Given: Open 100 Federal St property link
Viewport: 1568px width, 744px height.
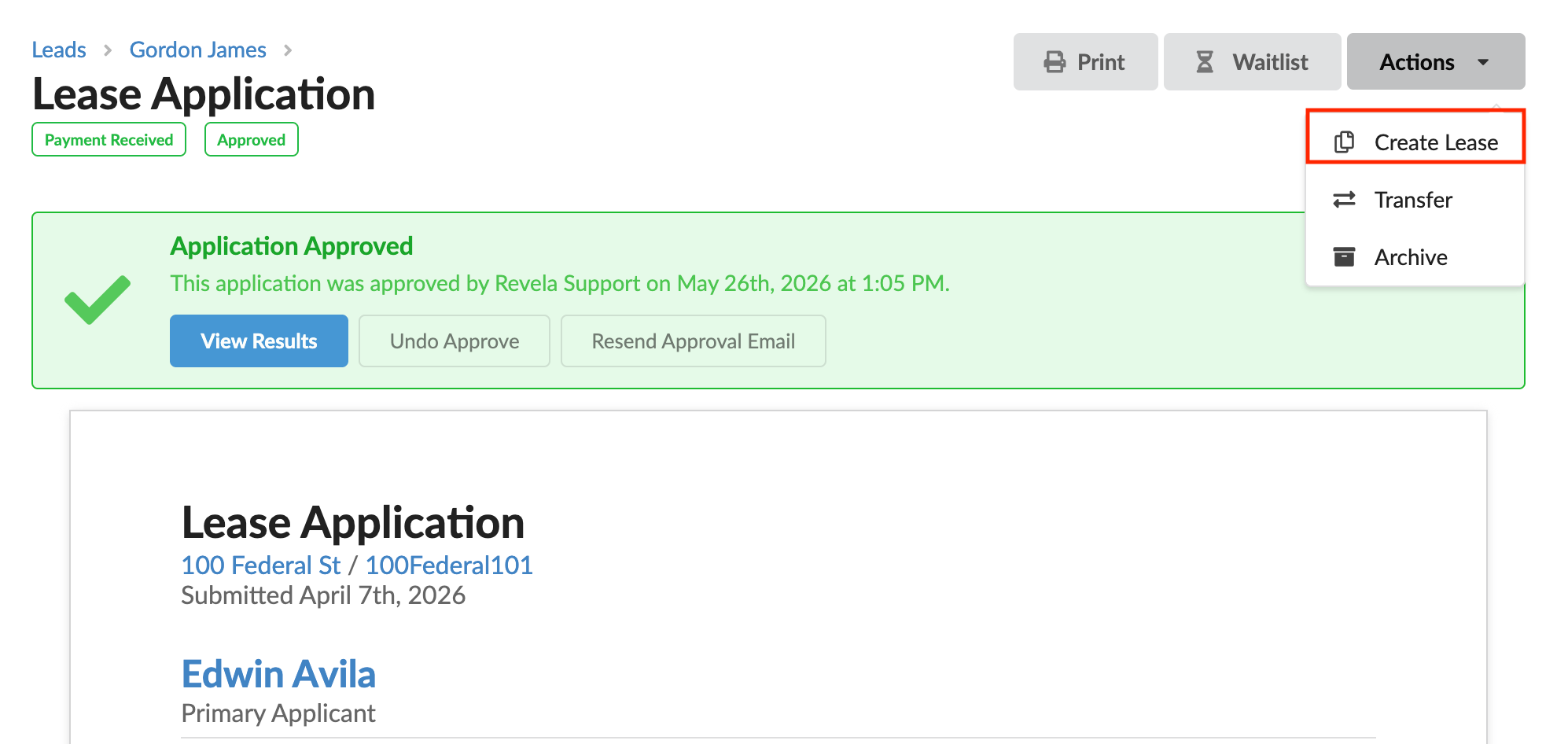Looking at the screenshot, I should pos(261,565).
